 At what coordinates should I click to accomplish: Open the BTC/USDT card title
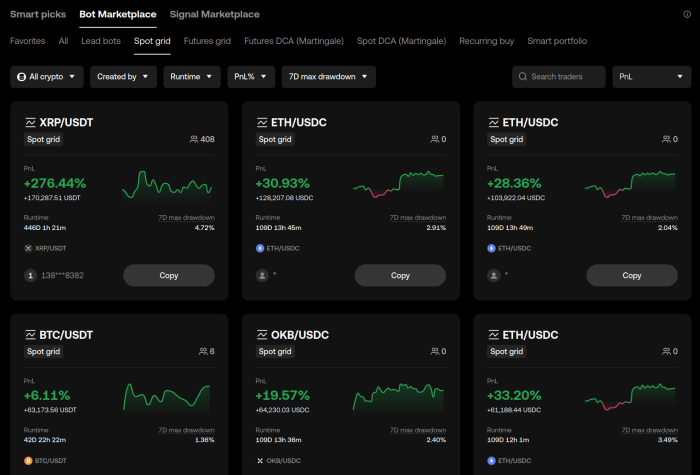tap(66, 335)
